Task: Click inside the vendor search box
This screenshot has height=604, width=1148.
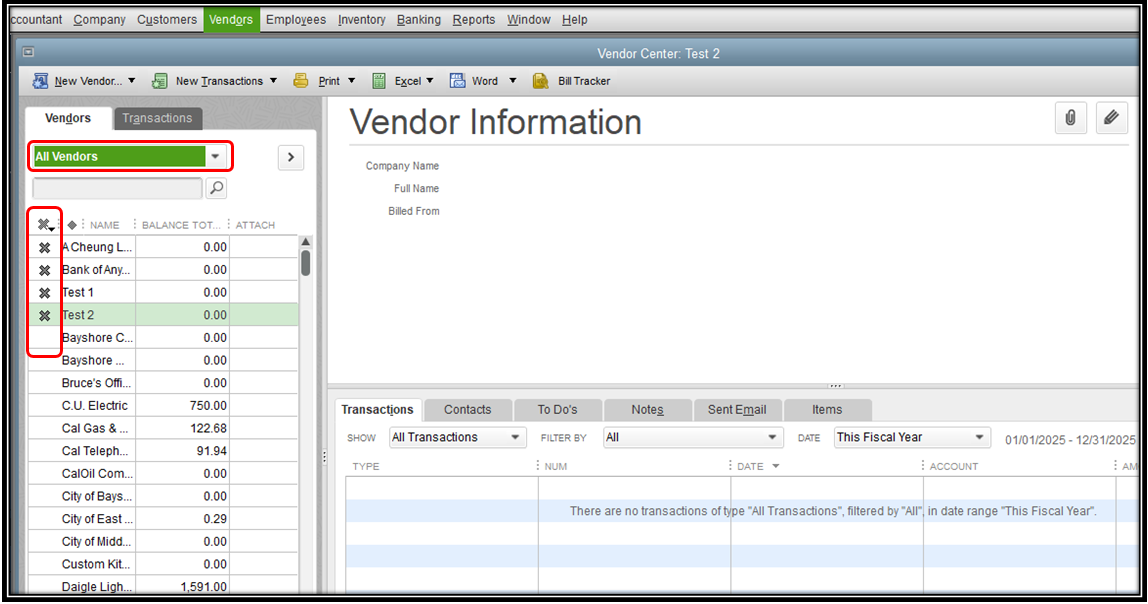Action: (115, 188)
